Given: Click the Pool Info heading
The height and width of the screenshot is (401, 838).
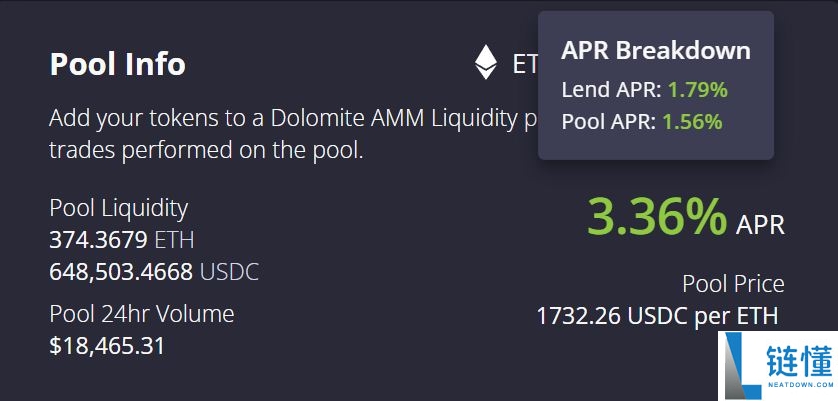Looking at the screenshot, I should pos(117,64).
